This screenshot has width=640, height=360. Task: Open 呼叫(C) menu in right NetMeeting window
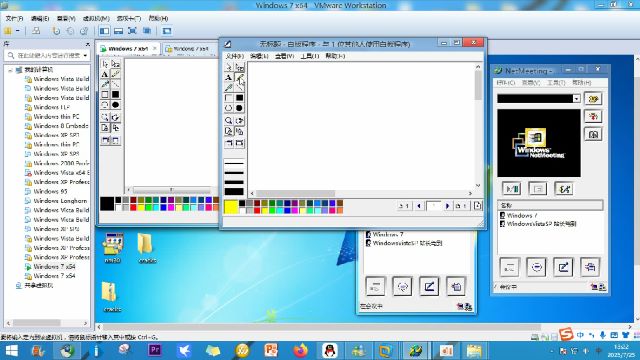[x=506, y=82]
